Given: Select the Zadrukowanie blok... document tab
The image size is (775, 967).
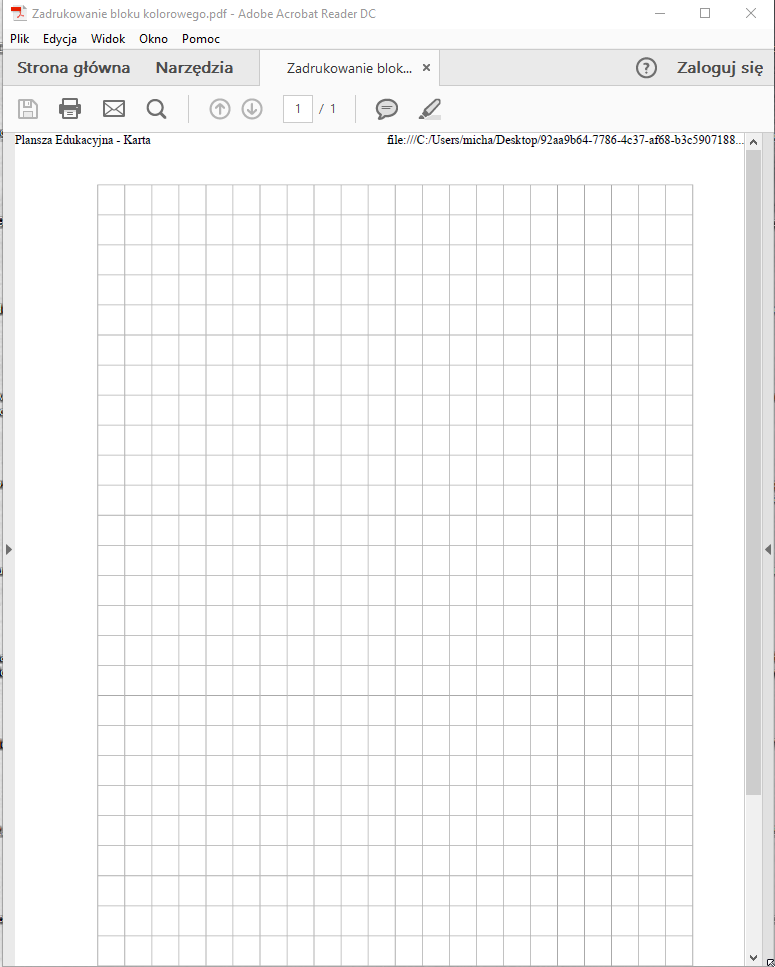Looking at the screenshot, I should click(350, 68).
